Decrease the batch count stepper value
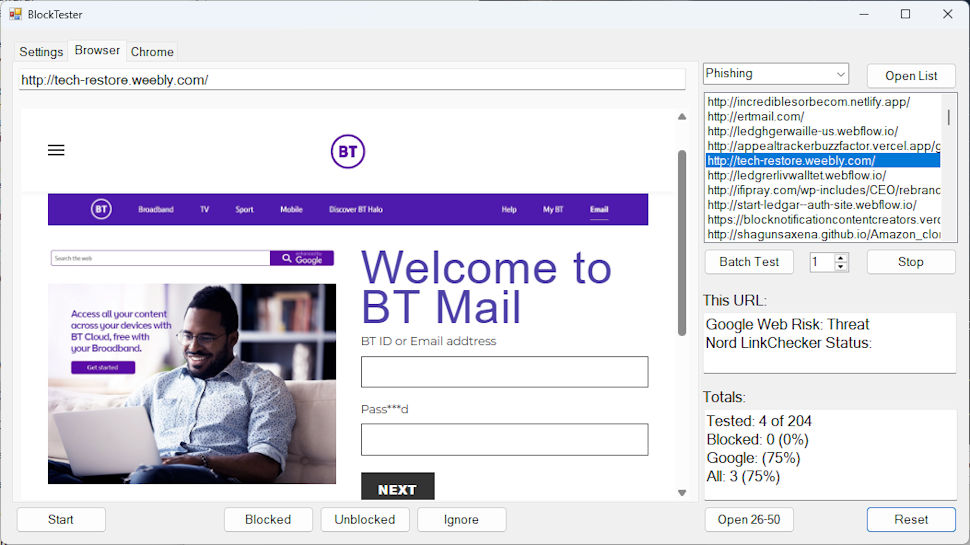Image resolution: width=970 pixels, height=545 pixels. click(x=841, y=267)
